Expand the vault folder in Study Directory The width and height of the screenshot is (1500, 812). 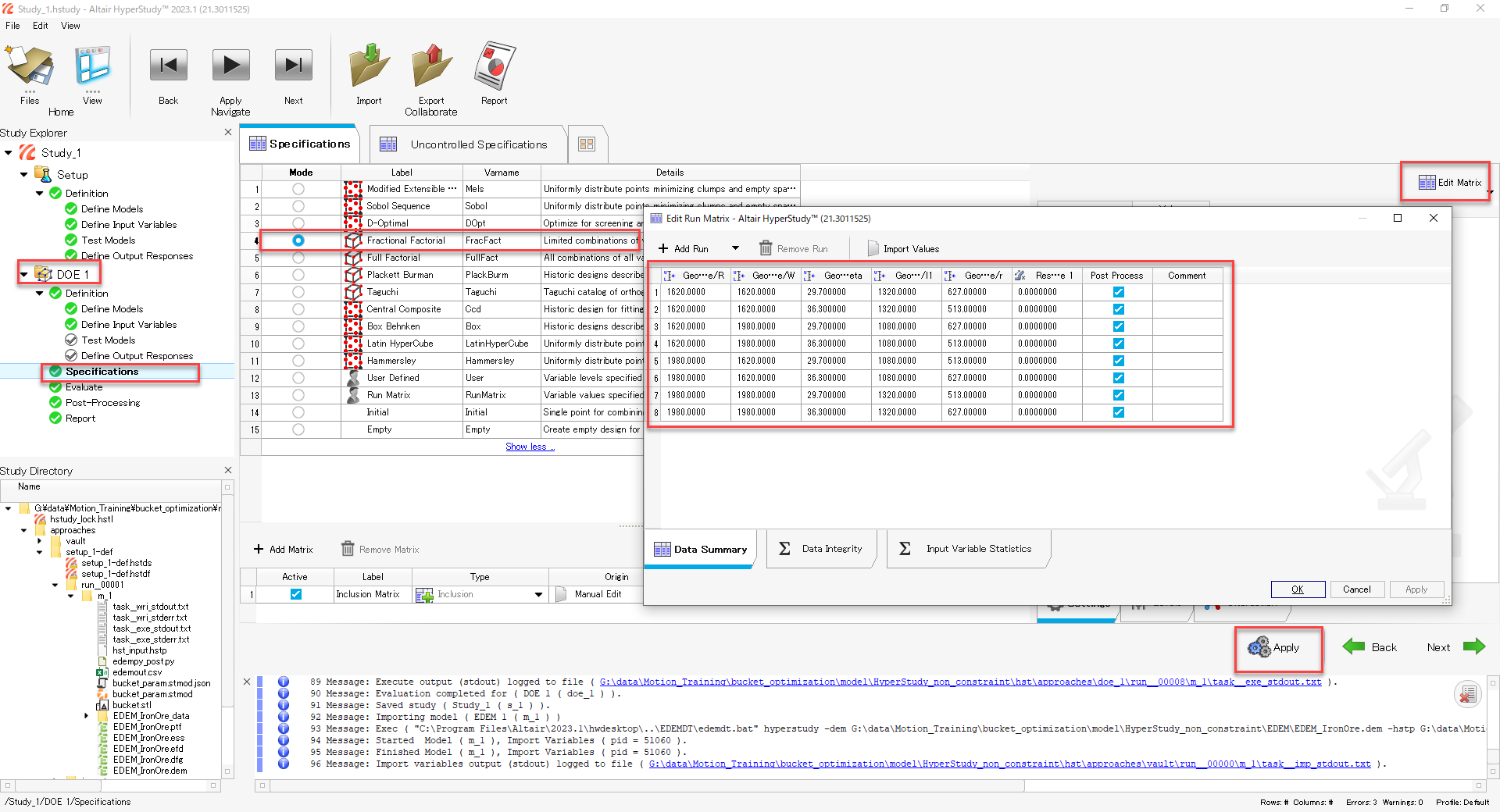click(40, 541)
